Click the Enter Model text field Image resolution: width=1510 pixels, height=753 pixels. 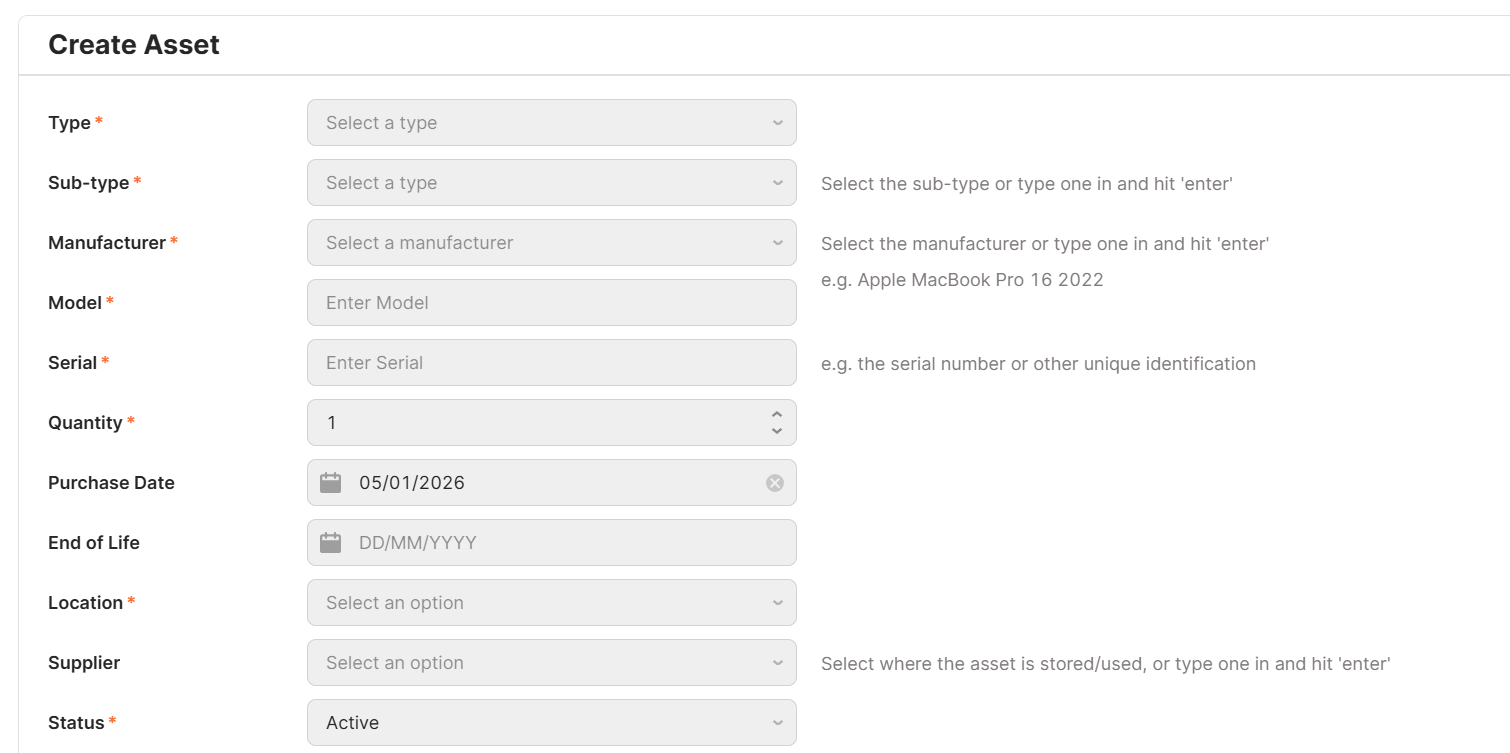(551, 303)
